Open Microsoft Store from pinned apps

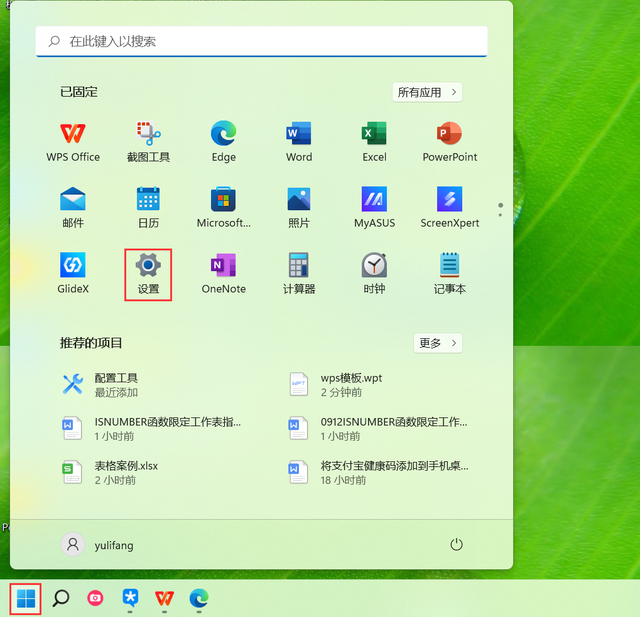(223, 208)
